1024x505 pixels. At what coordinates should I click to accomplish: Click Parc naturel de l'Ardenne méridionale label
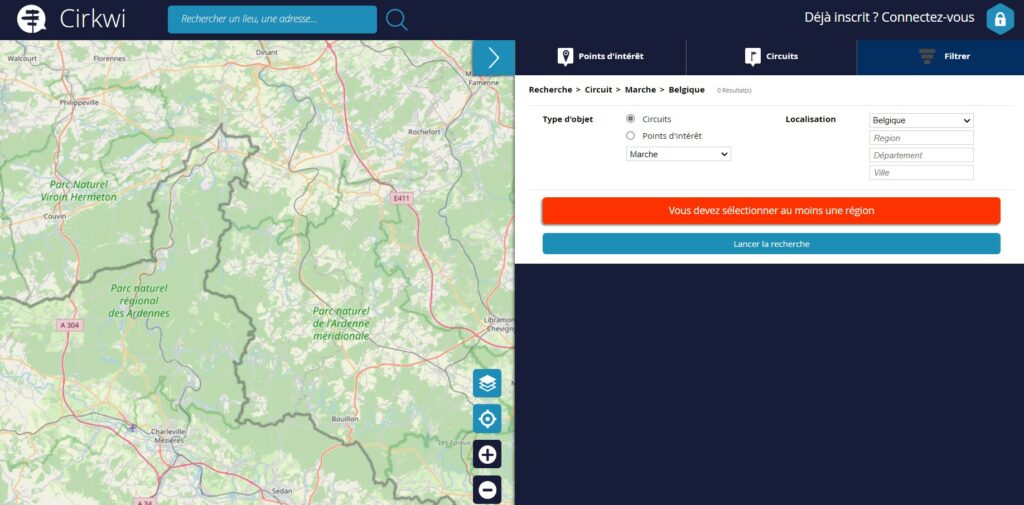tap(341, 323)
